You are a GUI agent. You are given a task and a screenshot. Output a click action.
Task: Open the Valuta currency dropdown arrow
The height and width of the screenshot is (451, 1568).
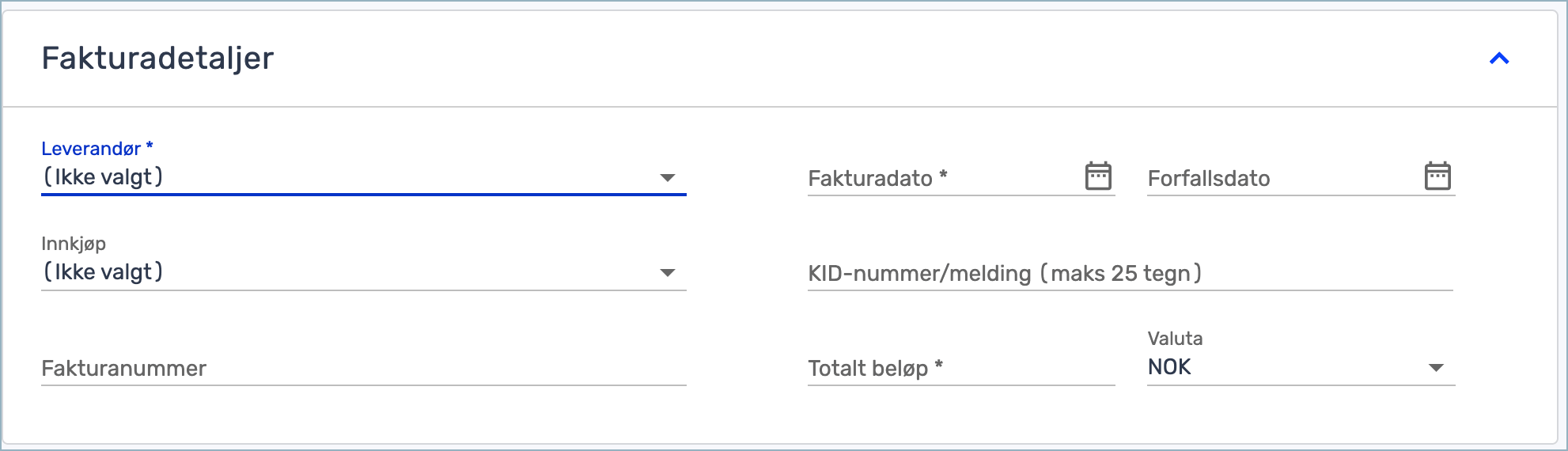click(1437, 368)
